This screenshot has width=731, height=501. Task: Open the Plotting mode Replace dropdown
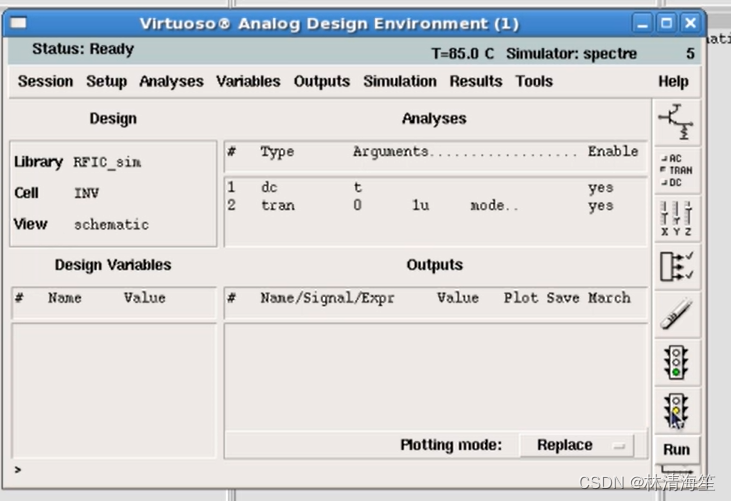577,445
